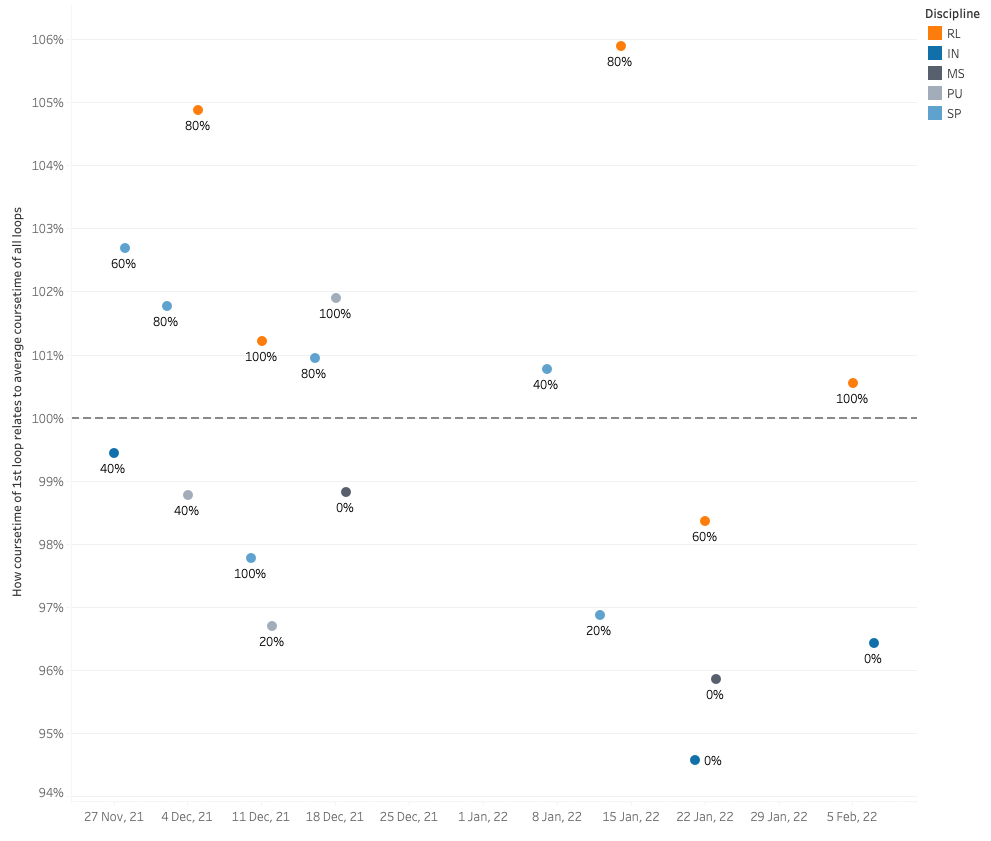
Task: Click the rightmost orange point labeled 100%
Action: pyautogui.click(x=853, y=383)
